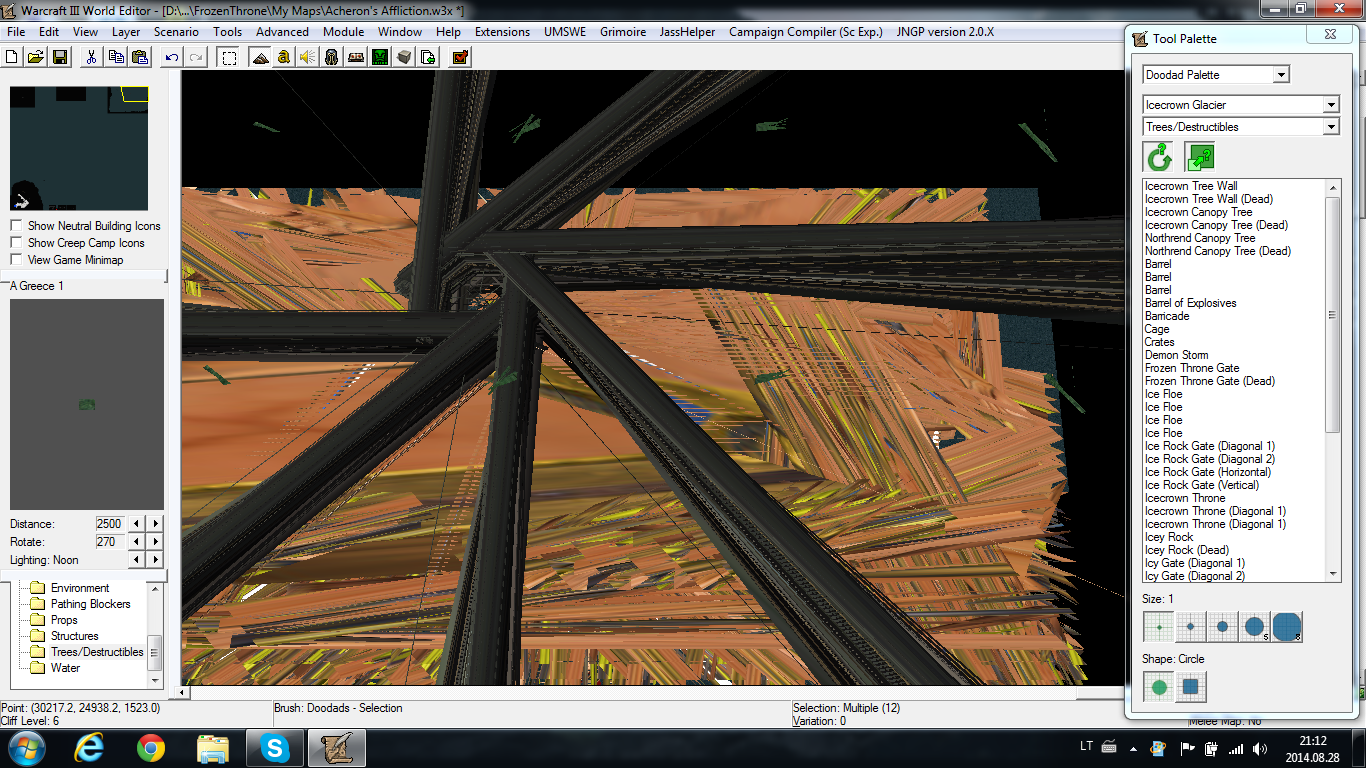Choose the Circle brush shape
The image size is (1366, 768).
[1159, 687]
